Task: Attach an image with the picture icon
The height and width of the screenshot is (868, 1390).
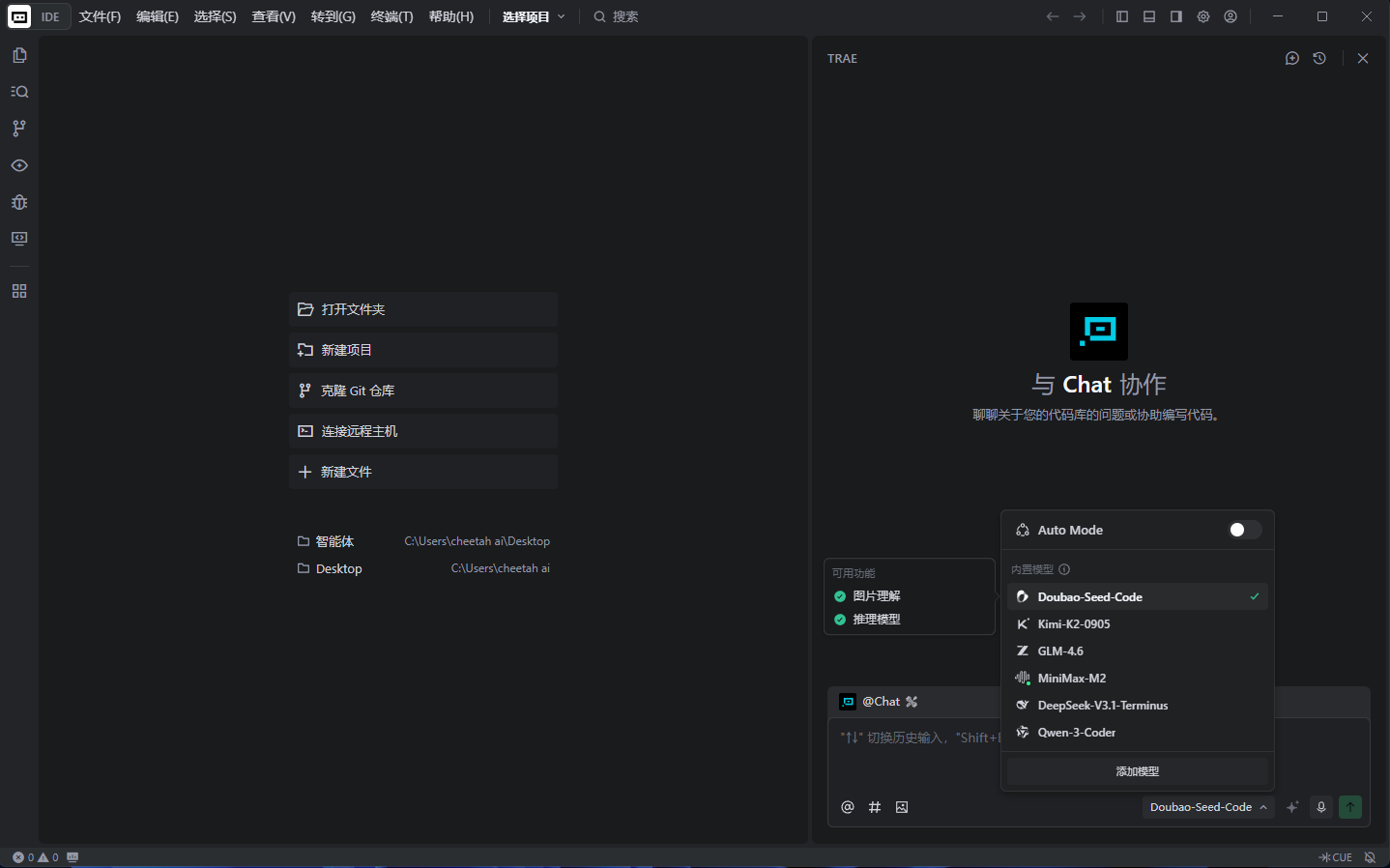Action: [x=902, y=807]
